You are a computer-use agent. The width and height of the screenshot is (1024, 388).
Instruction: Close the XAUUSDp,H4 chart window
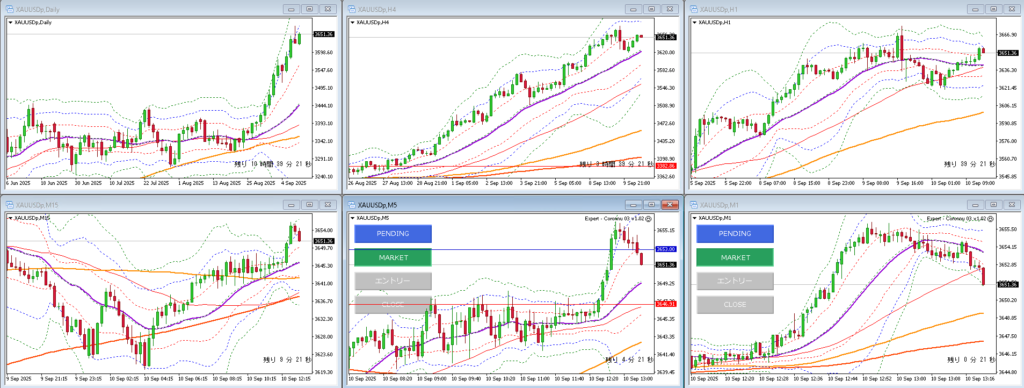point(670,9)
